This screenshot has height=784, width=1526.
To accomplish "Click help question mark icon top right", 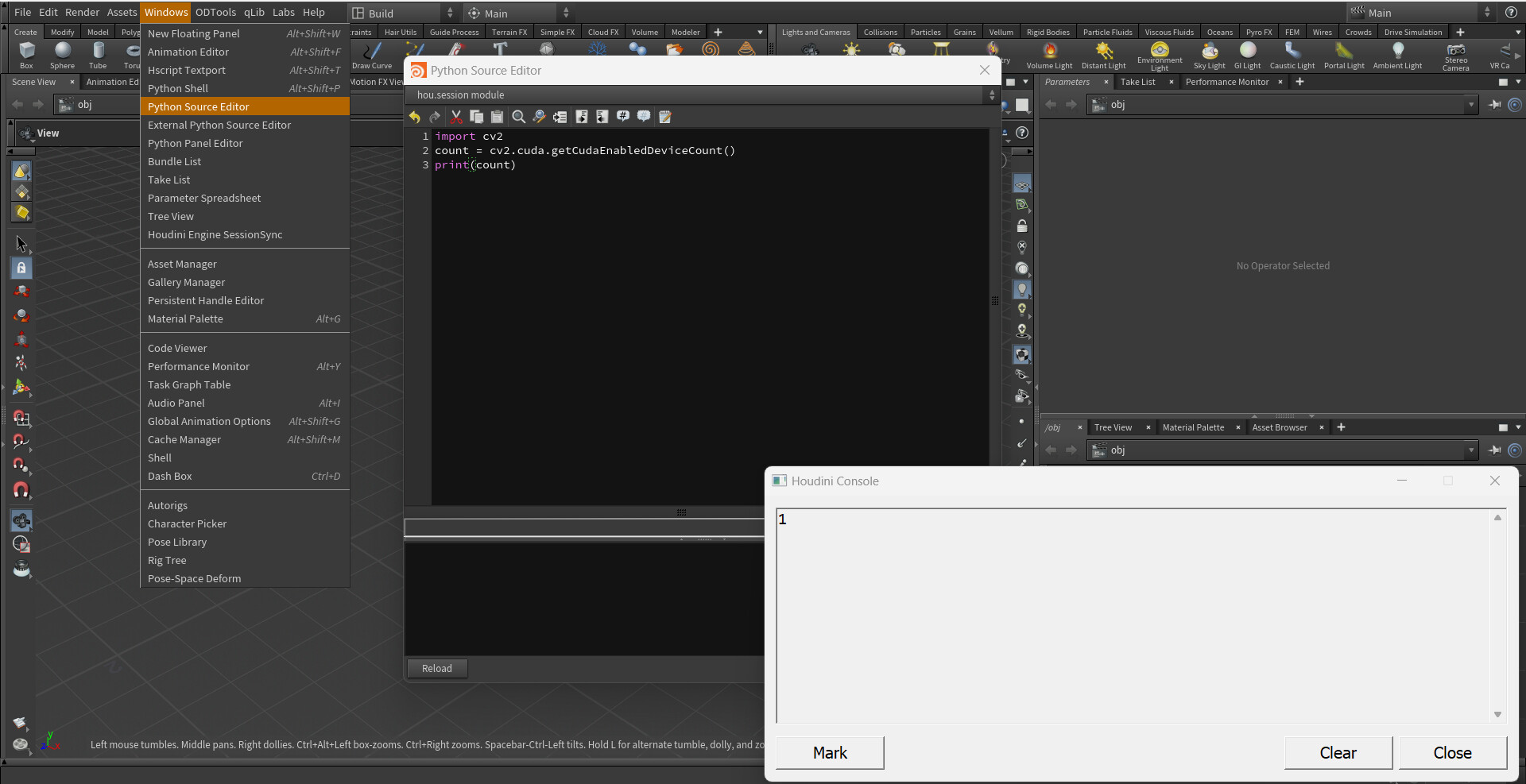I will click(x=1511, y=13).
